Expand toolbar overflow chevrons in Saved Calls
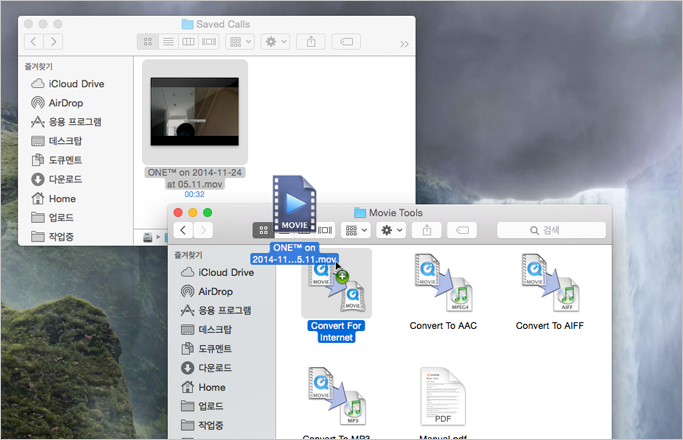683x440 pixels. pos(404,44)
